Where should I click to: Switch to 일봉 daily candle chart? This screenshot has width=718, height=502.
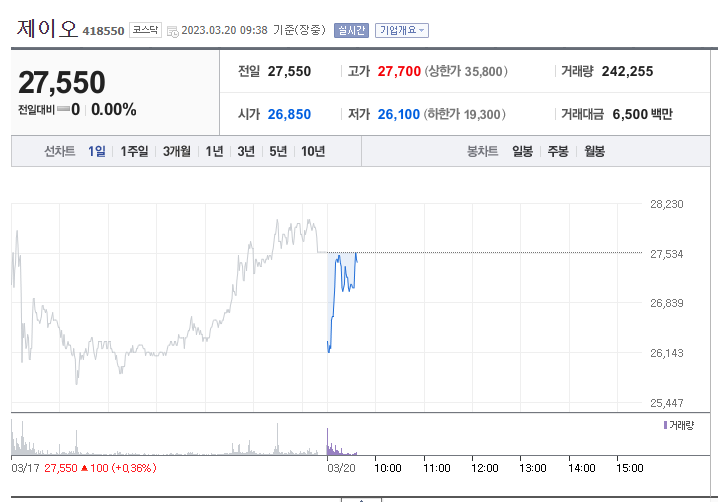tap(522, 151)
